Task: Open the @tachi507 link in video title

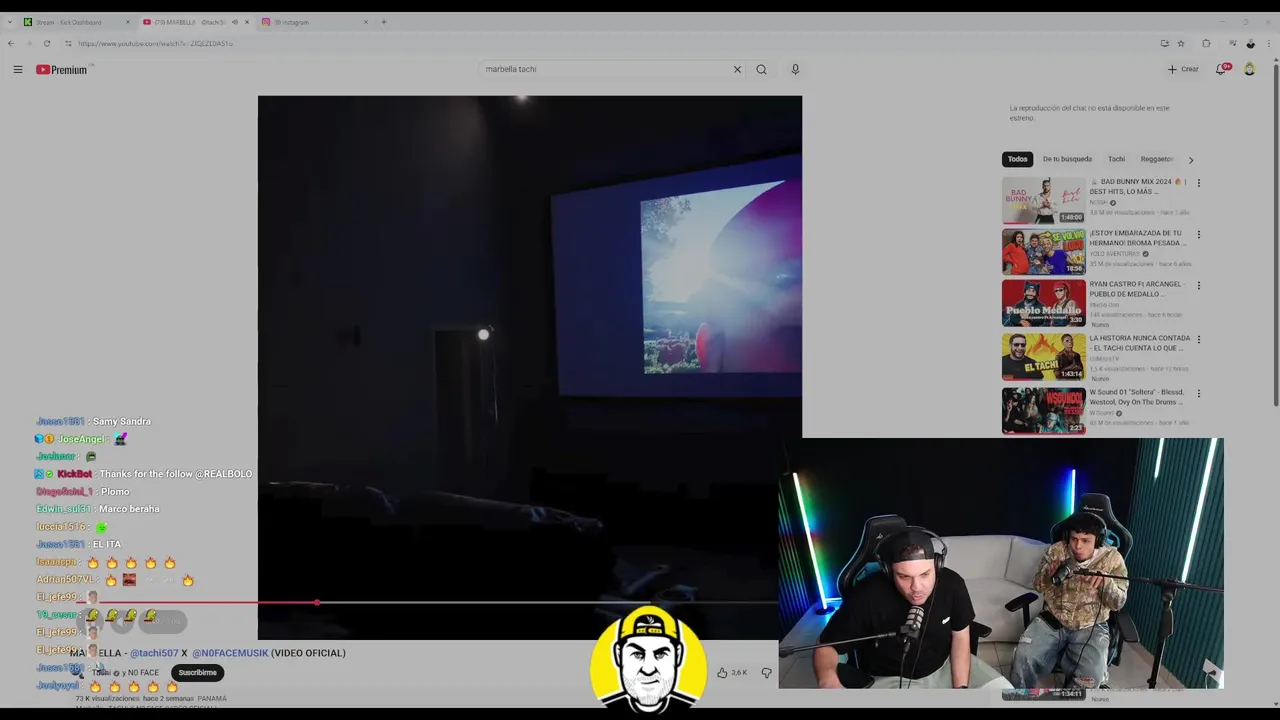Action: 154,653
